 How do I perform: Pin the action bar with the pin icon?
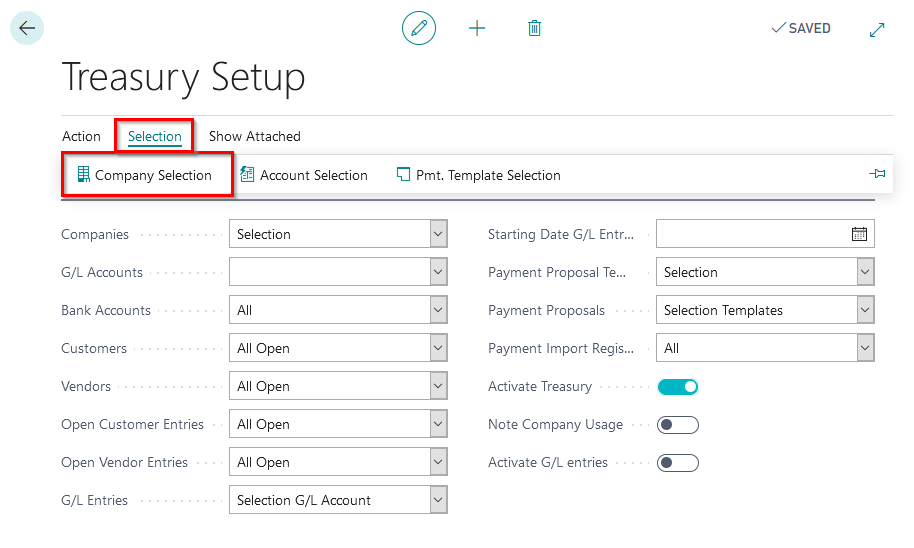877,174
